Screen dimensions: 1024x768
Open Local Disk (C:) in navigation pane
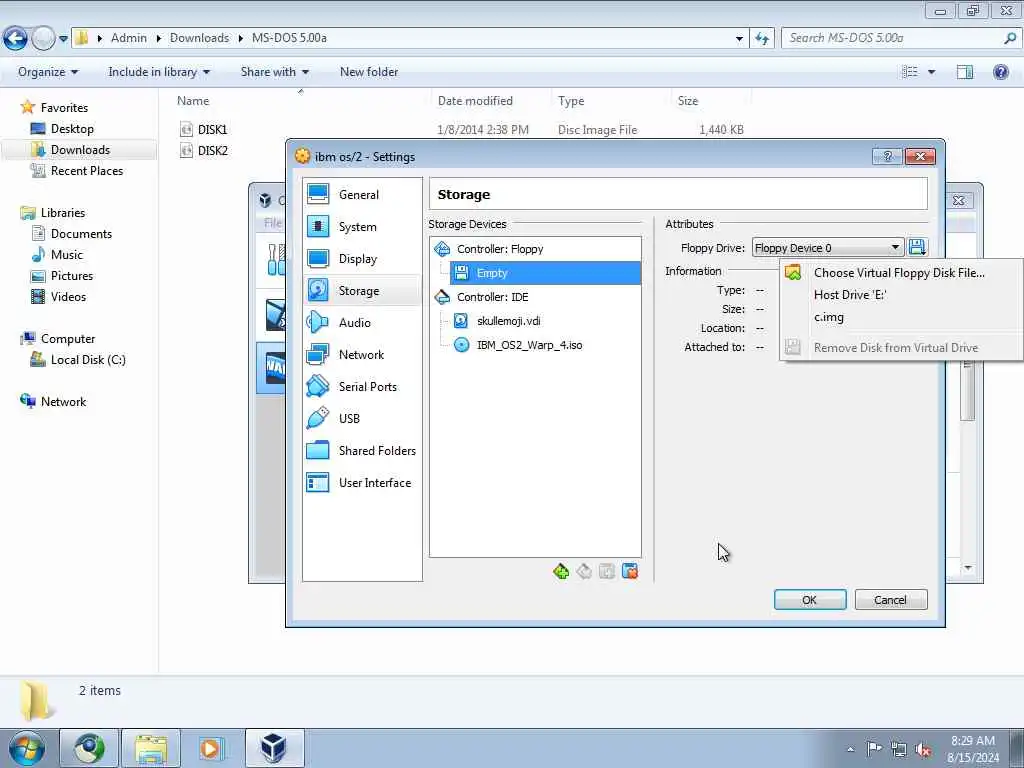(x=88, y=360)
